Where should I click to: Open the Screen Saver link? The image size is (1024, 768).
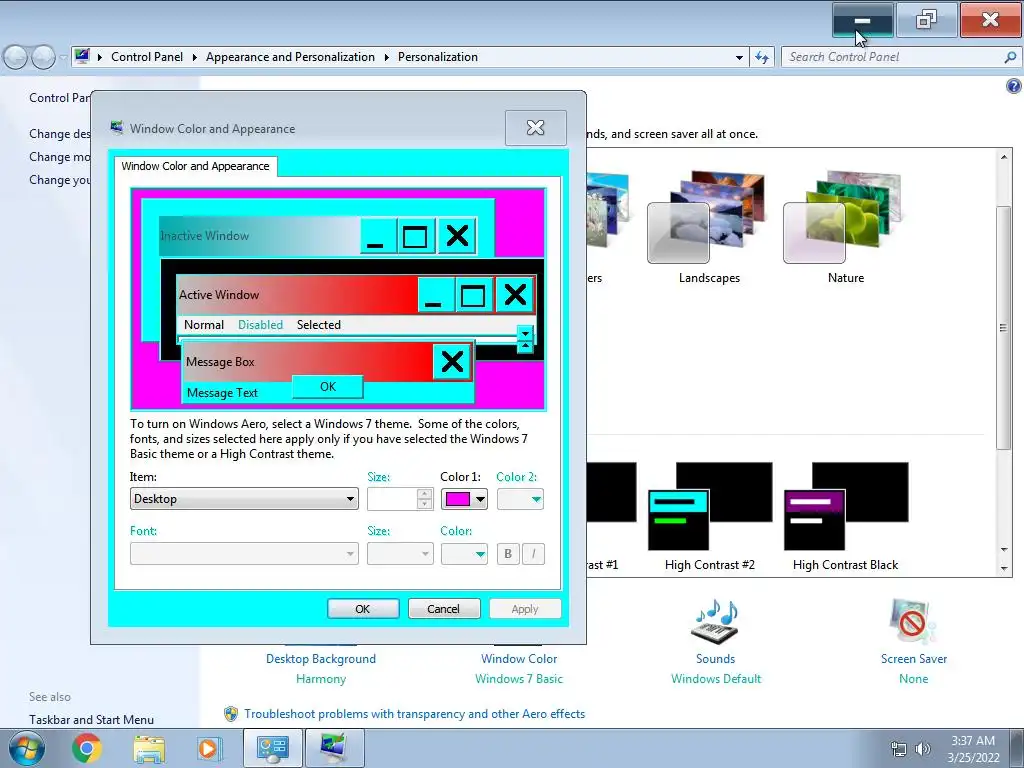(914, 659)
